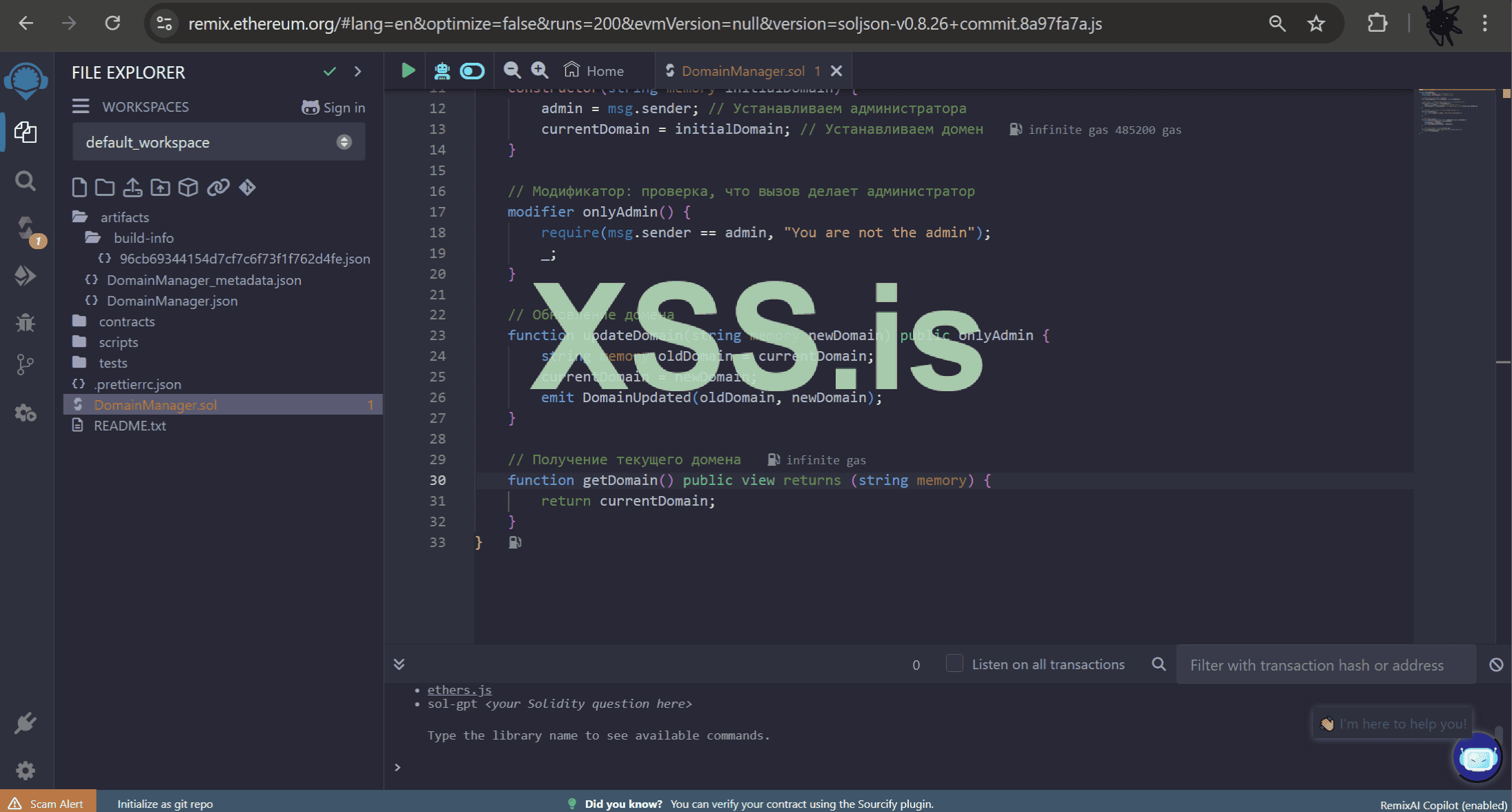The width and height of the screenshot is (1512, 812).
Task: Collapse the artifacts folder
Action: point(124,217)
